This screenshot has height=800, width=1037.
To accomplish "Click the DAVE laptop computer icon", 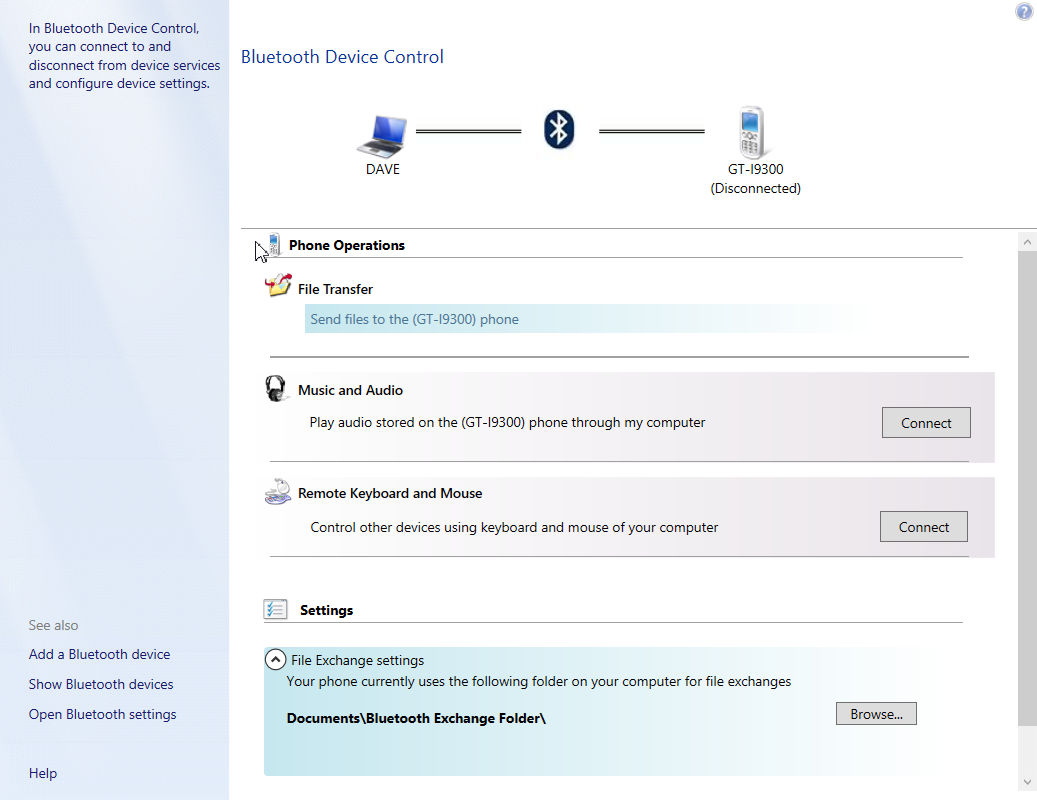I will click(382, 136).
